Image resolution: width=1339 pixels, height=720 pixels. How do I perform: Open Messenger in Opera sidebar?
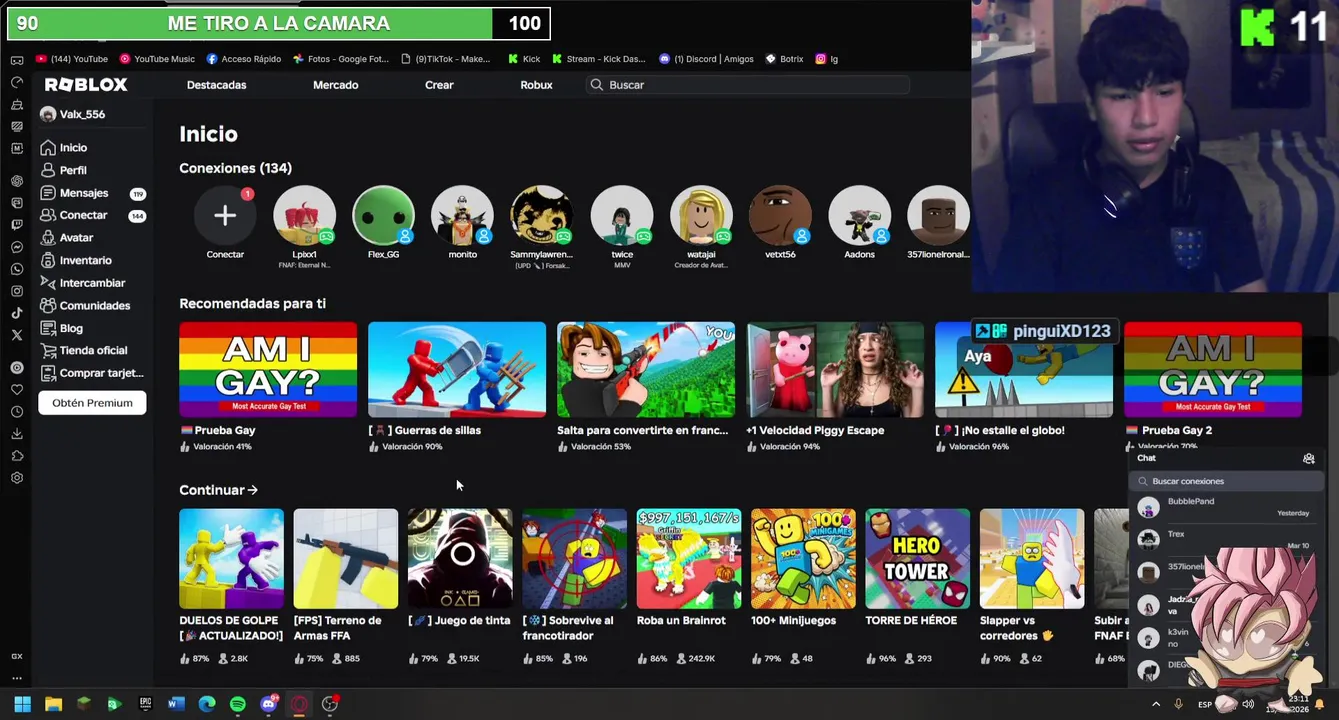point(17,247)
